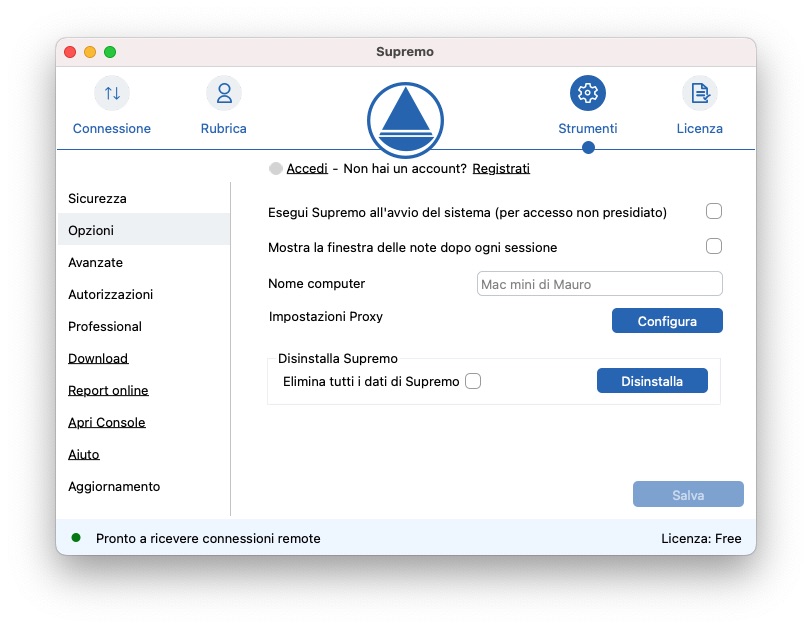Open the Licenza document icon
Image resolution: width=812 pixels, height=629 pixels.
pyautogui.click(x=700, y=94)
